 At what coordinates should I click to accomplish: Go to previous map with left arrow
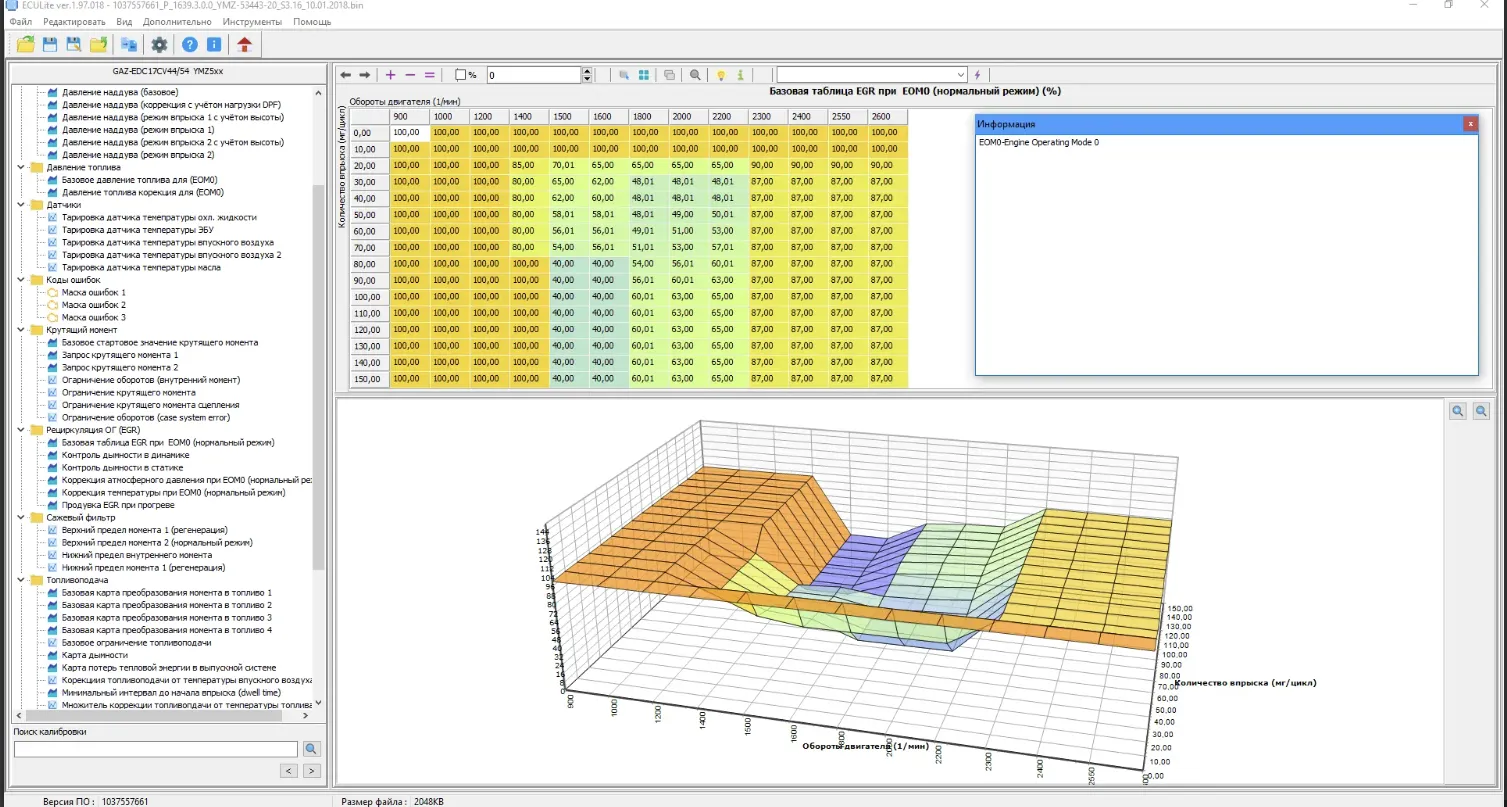tap(346, 75)
